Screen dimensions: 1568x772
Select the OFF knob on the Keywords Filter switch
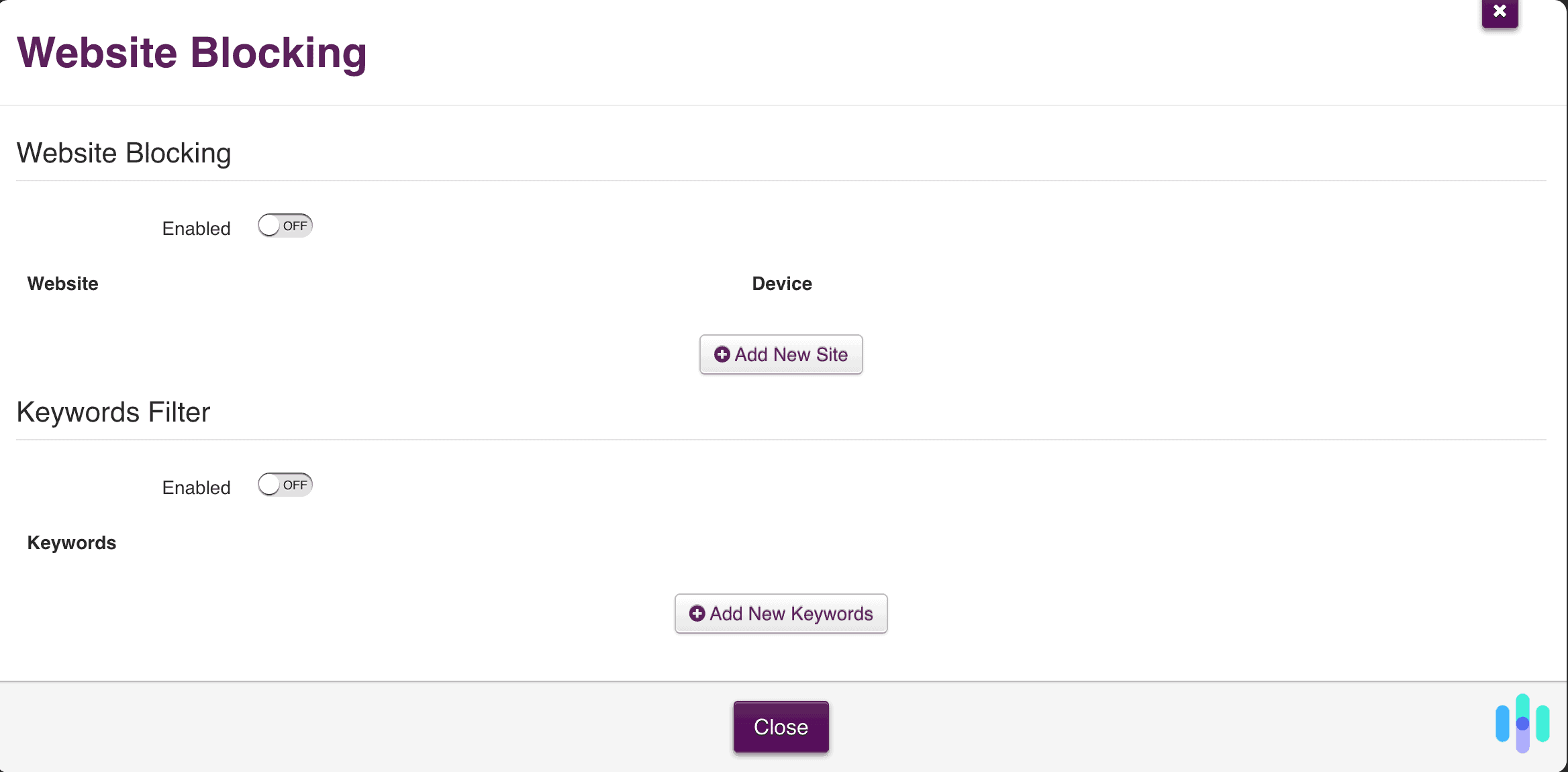coord(269,485)
